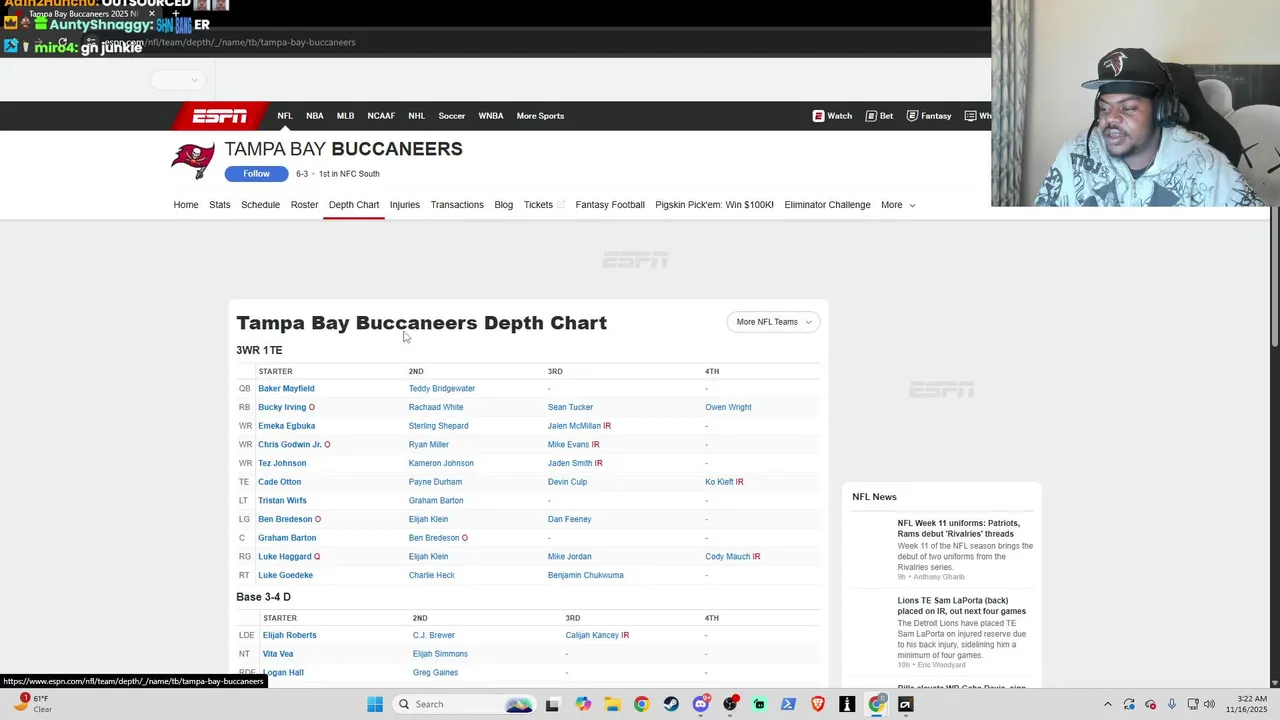Screen dimensions: 1280x720
Task: Click the browser address bar URL
Action: [x=230, y=42]
